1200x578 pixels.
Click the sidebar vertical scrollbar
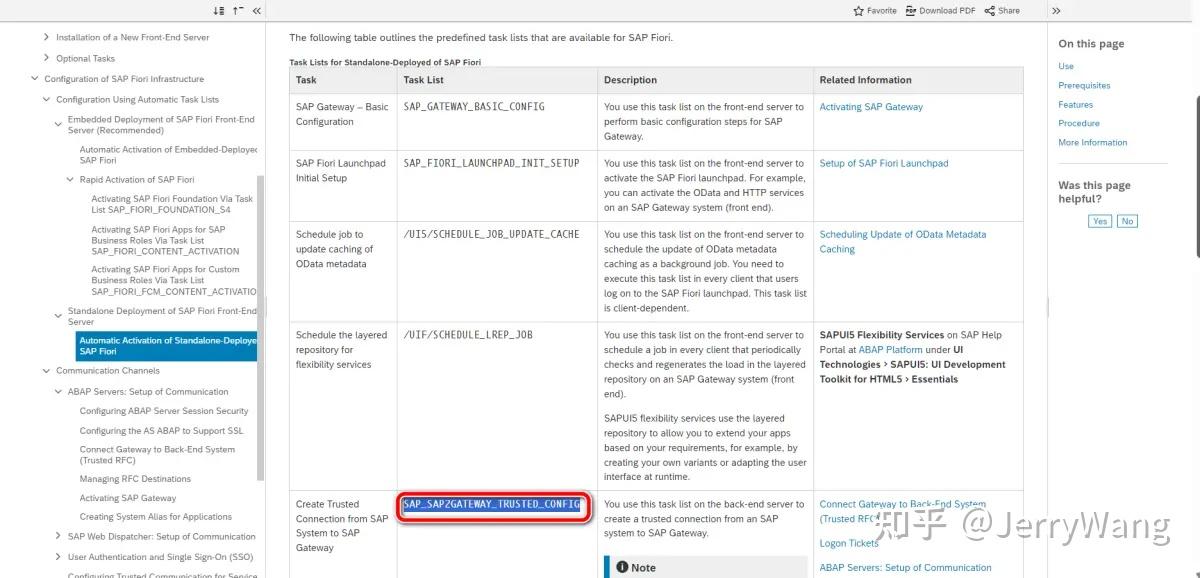click(x=261, y=330)
